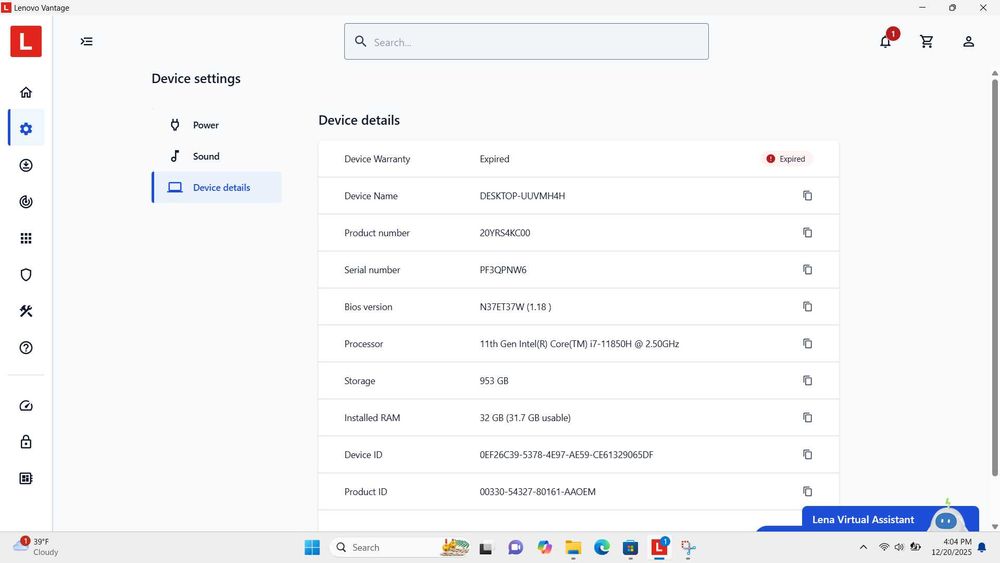Click product number 20YRS4KC00 text
The height and width of the screenshot is (563, 1000).
coord(504,233)
